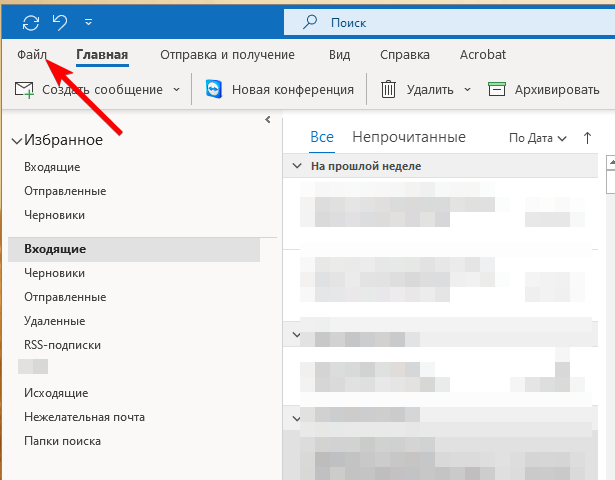Reverse sort order with the up arrow
615x480 pixels.
coord(587,138)
